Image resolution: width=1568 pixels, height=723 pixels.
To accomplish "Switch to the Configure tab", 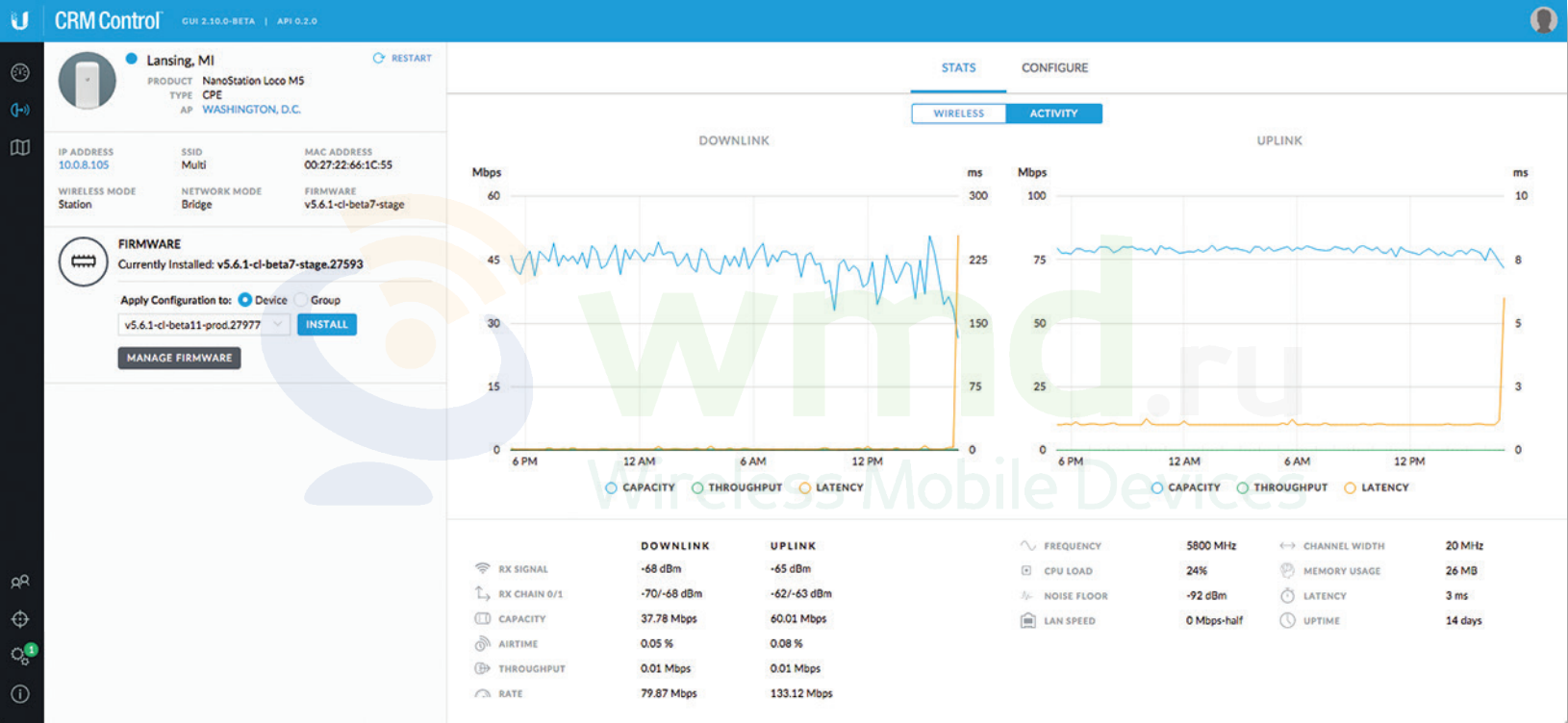I will tap(1054, 68).
